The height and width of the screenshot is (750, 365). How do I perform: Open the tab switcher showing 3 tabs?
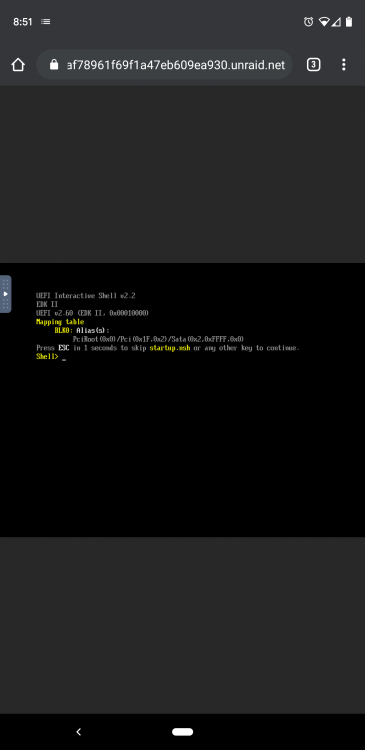pos(313,65)
